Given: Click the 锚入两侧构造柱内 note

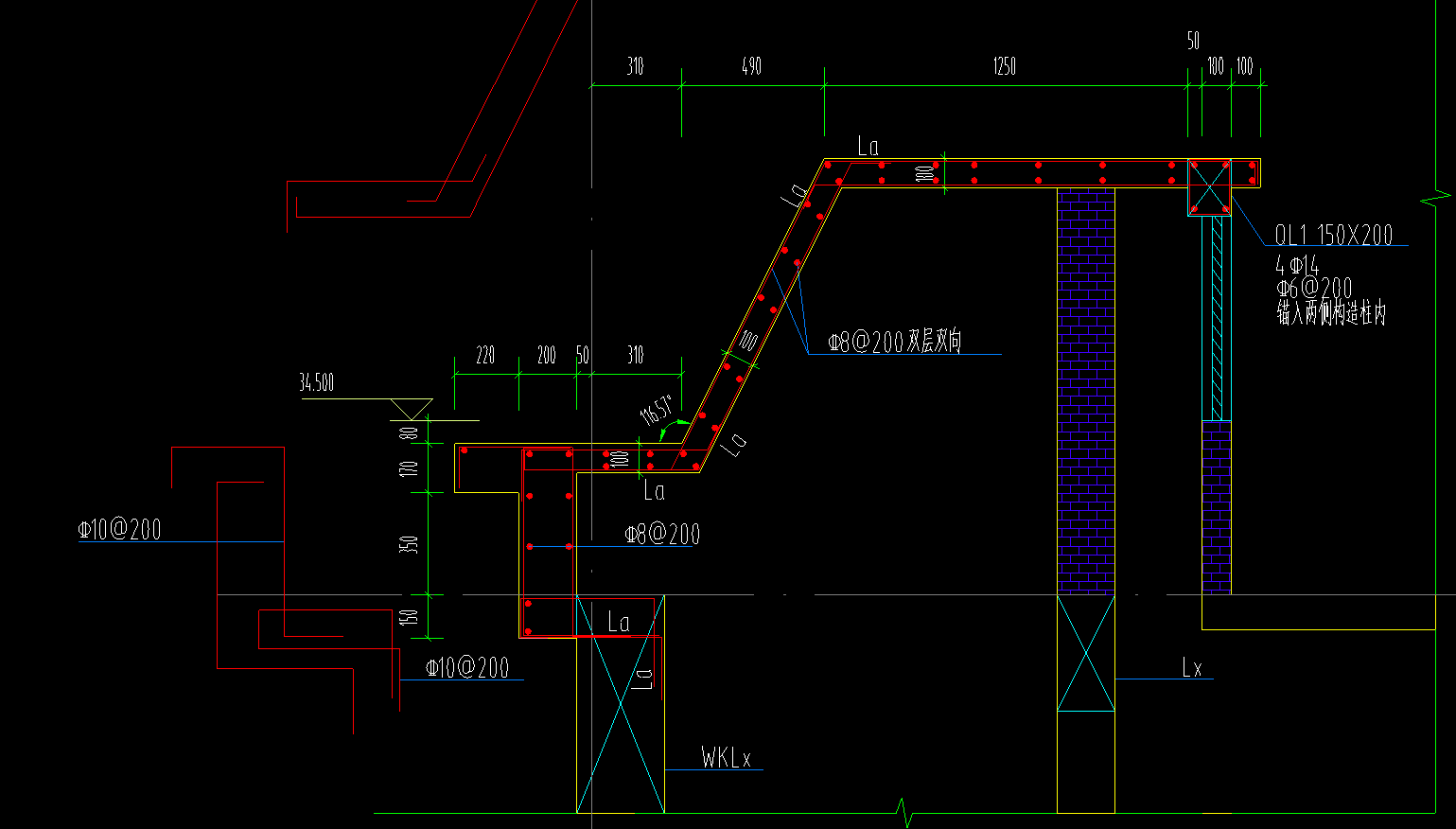Looking at the screenshot, I should [1330, 313].
